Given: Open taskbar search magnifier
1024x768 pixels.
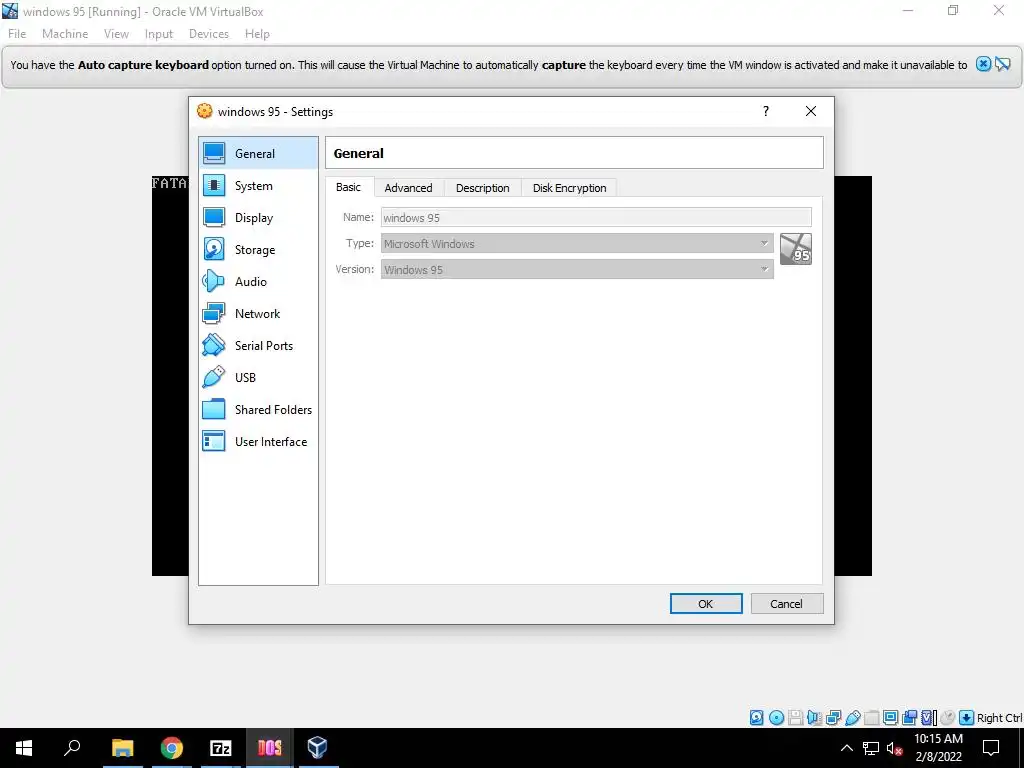Looking at the screenshot, I should (72, 748).
